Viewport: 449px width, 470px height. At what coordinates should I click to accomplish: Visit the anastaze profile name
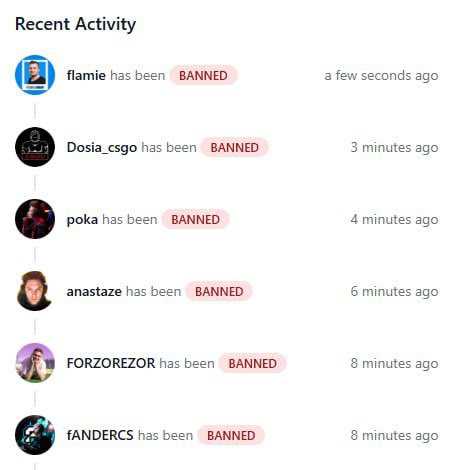pyautogui.click(x=94, y=292)
